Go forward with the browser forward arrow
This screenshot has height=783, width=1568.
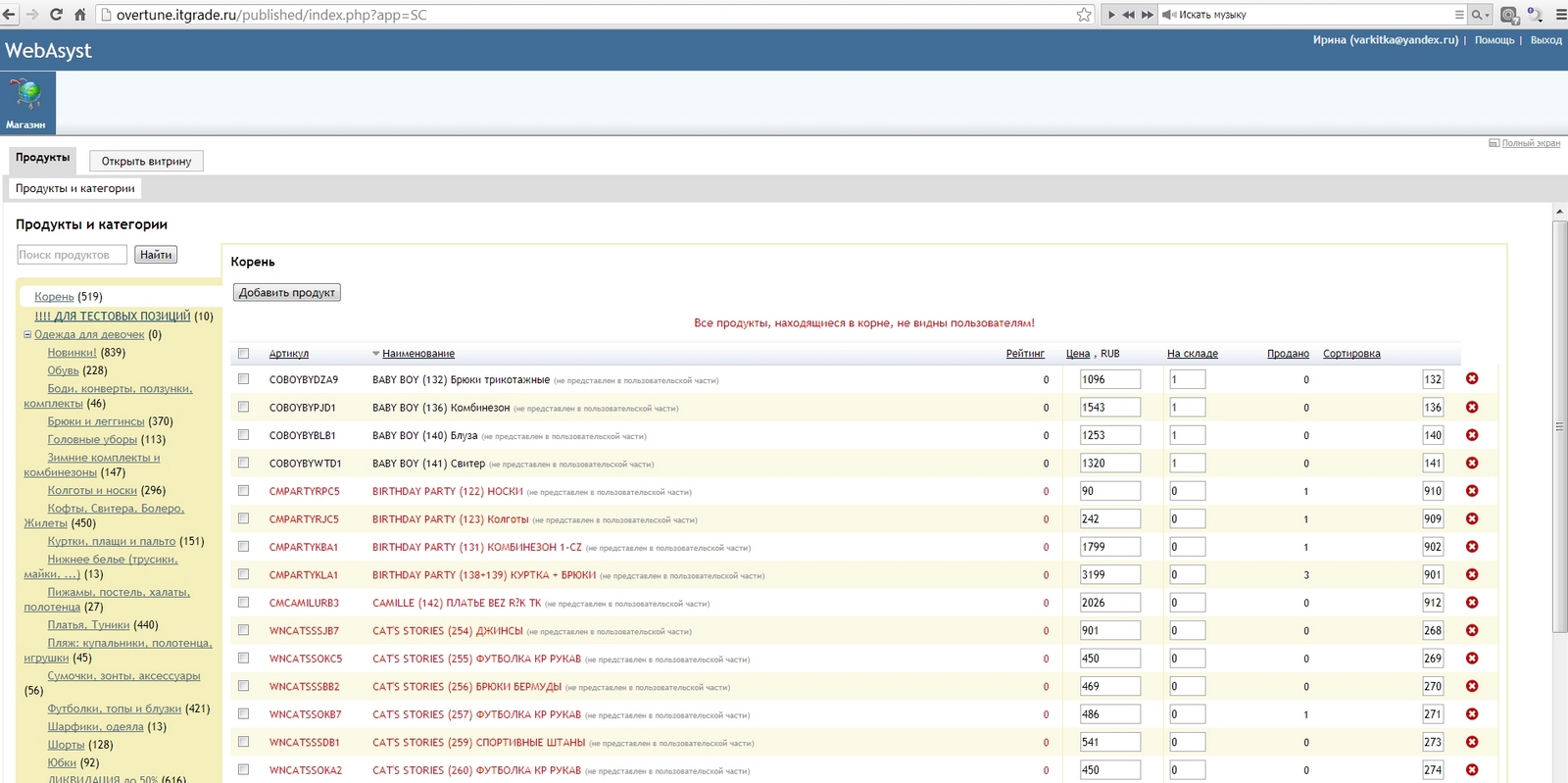pos(32,15)
